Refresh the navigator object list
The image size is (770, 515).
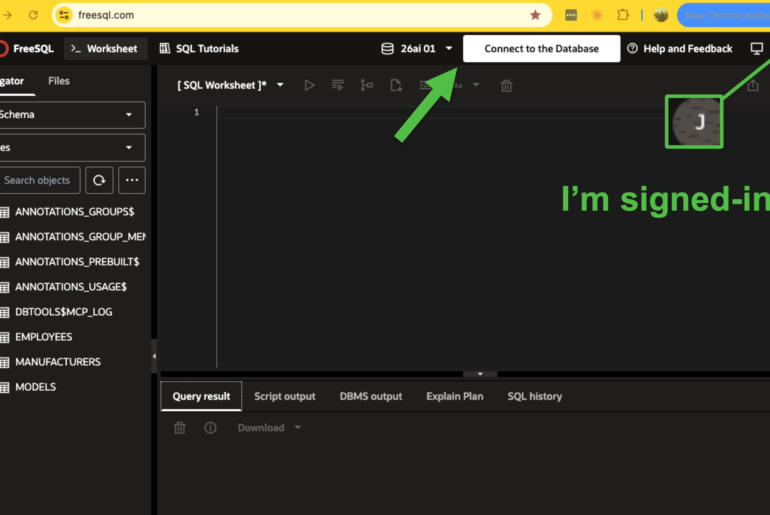[x=99, y=180]
